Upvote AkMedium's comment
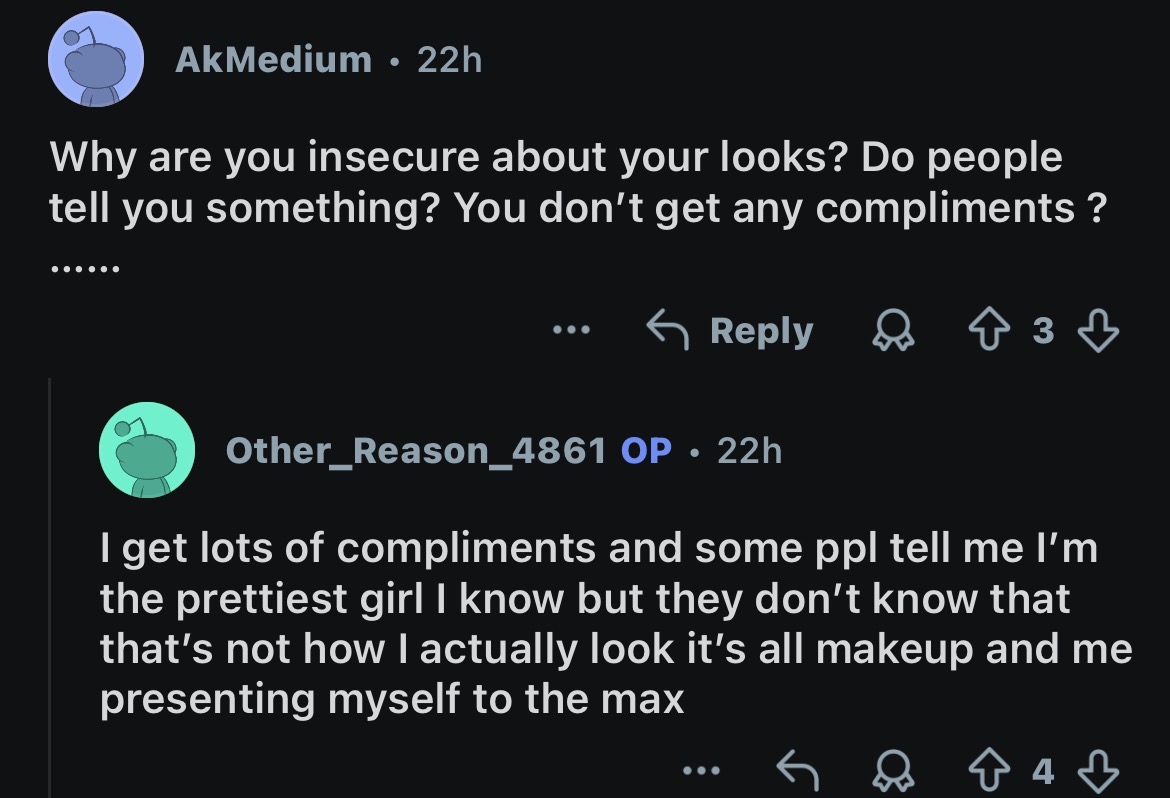1170x798 pixels. (989, 331)
